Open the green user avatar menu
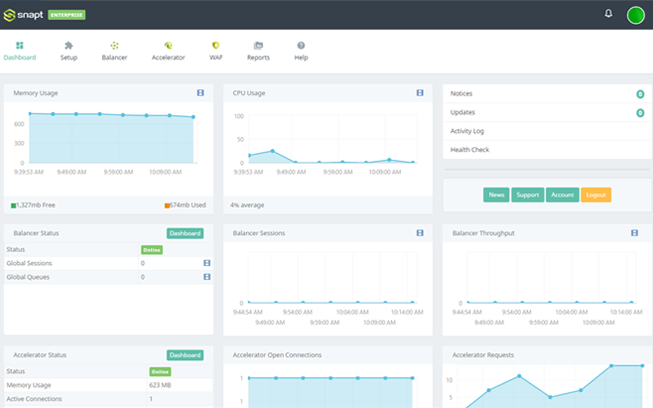Screen dimensions: 653x408 pyautogui.click(x=635, y=14)
